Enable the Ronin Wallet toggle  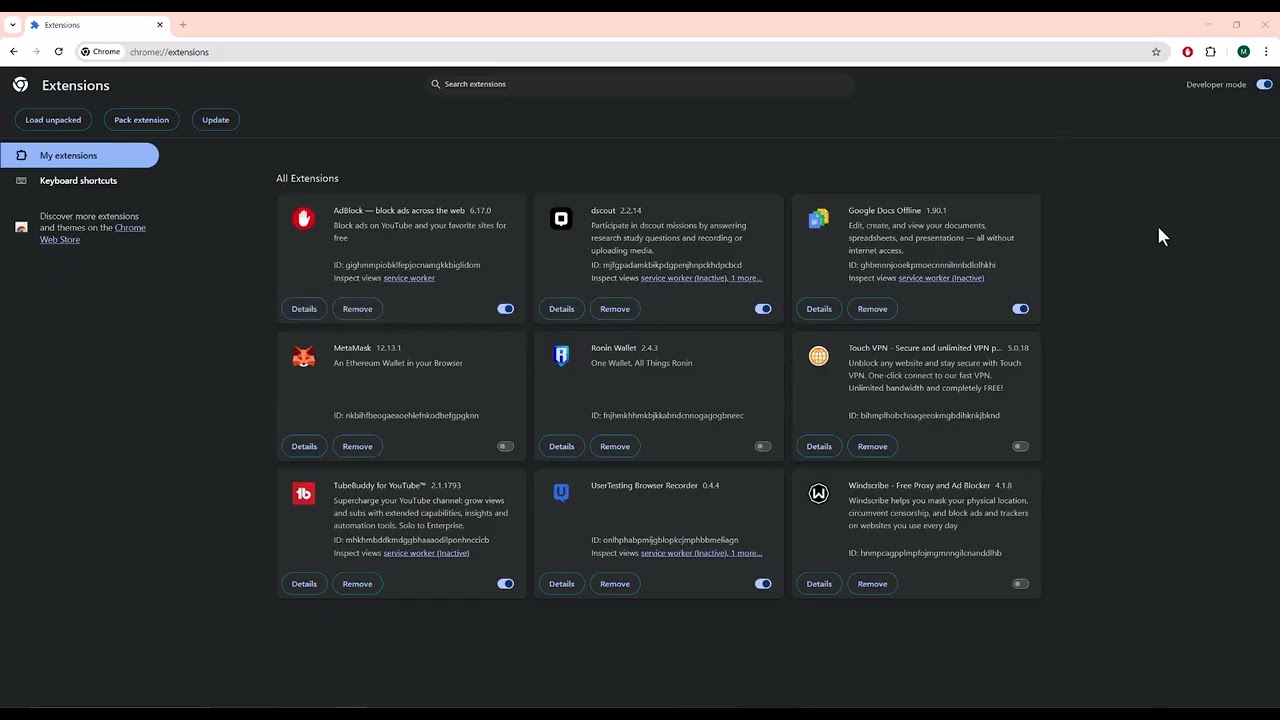(763, 447)
